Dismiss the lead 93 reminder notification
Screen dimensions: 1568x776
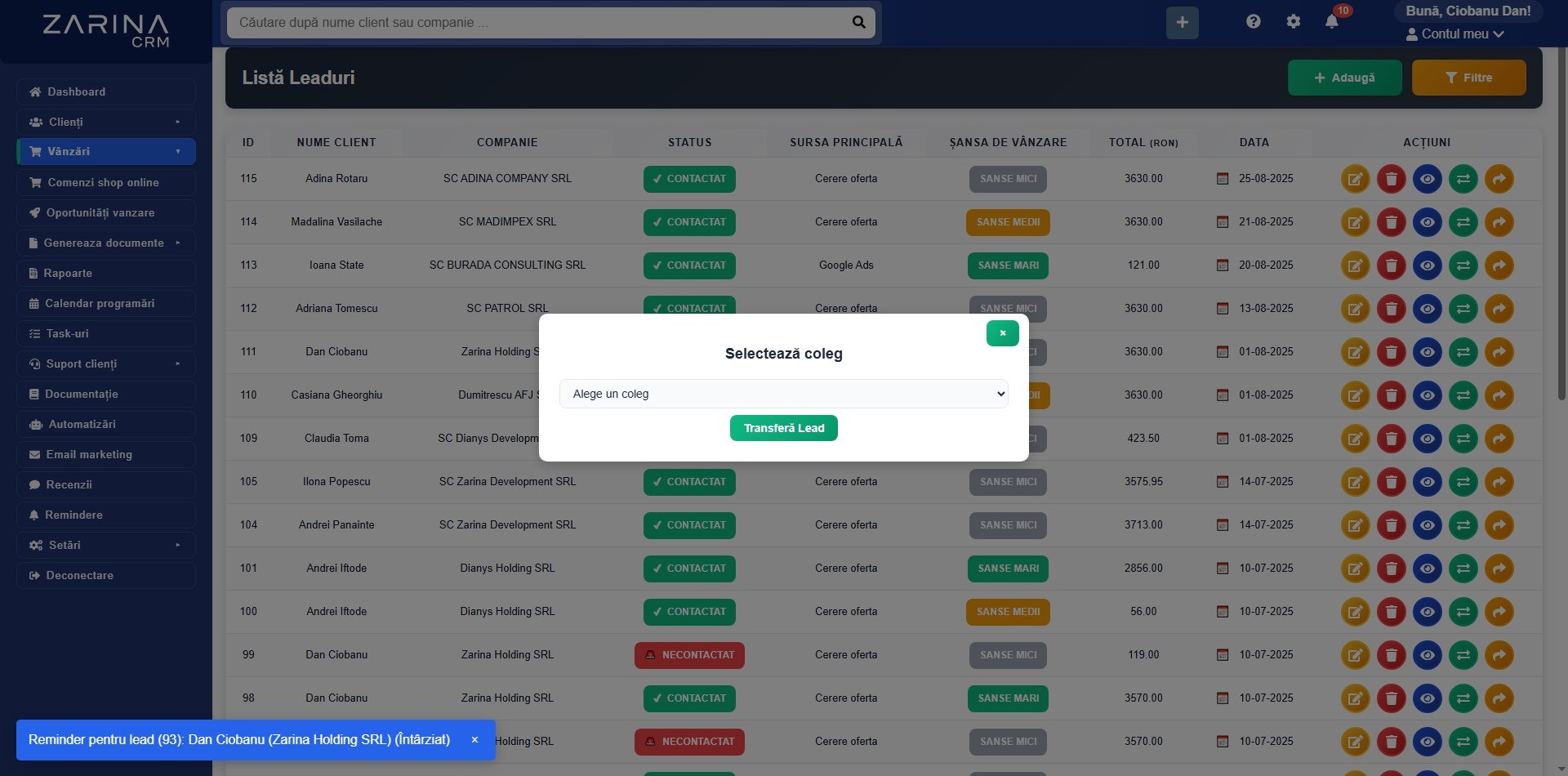pyautogui.click(x=474, y=739)
